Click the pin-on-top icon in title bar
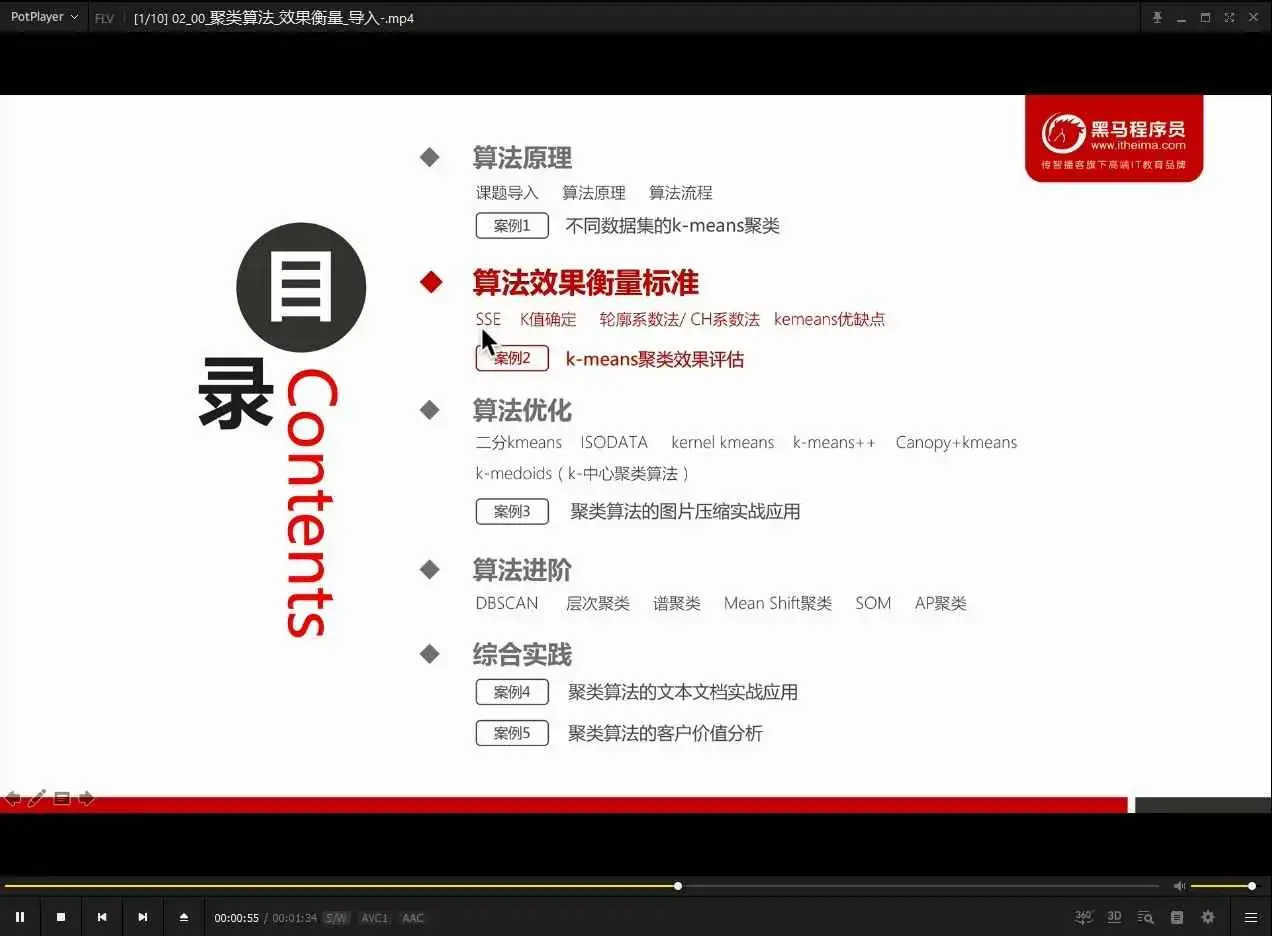Image resolution: width=1272 pixels, height=936 pixels. point(1157,17)
